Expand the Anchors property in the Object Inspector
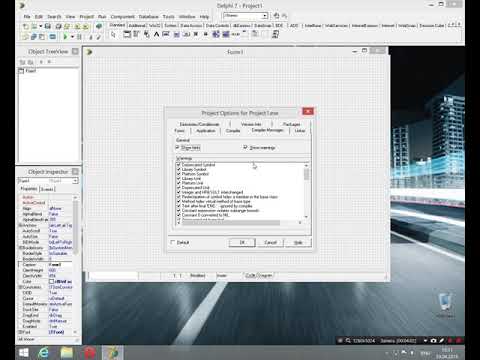 pos(20,225)
